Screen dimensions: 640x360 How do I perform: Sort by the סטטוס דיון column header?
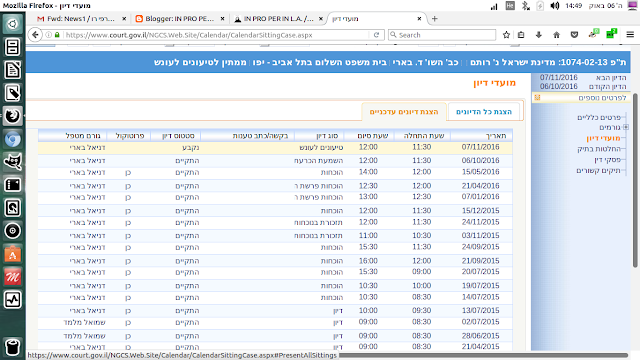(176, 136)
